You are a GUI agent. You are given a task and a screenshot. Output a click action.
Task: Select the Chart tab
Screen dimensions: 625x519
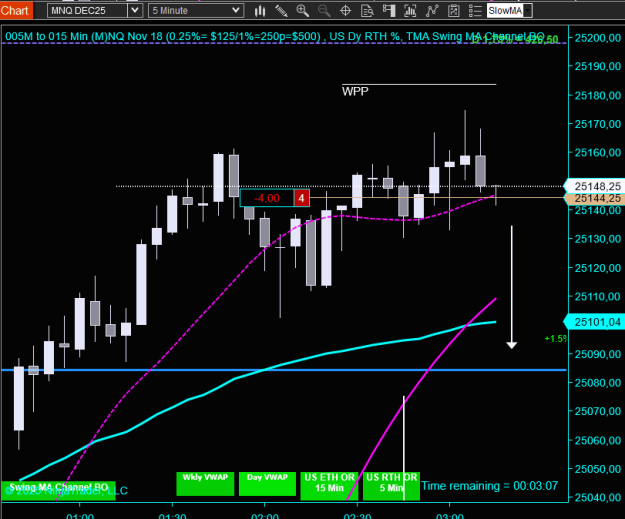pyautogui.click(x=15, y=10)
